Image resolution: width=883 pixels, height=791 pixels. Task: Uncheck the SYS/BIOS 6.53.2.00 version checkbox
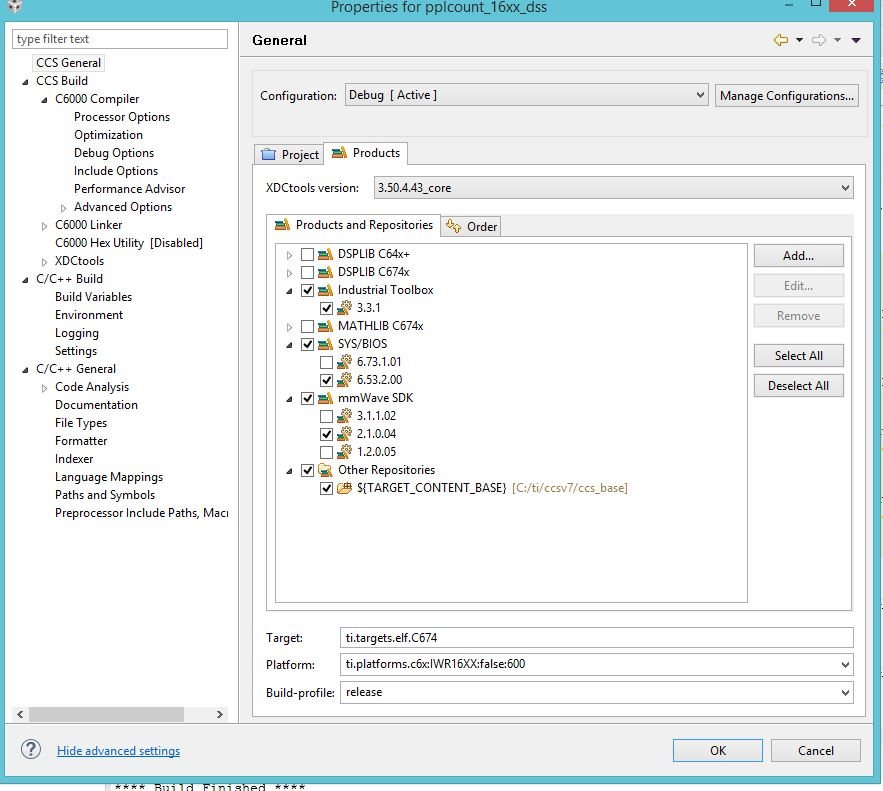[x=326, y=380]
